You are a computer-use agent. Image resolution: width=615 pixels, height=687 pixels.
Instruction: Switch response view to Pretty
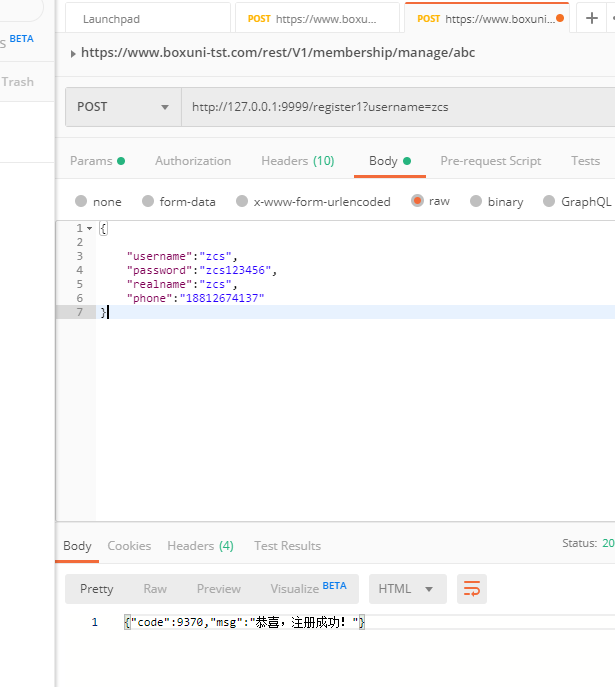(96, 588)
